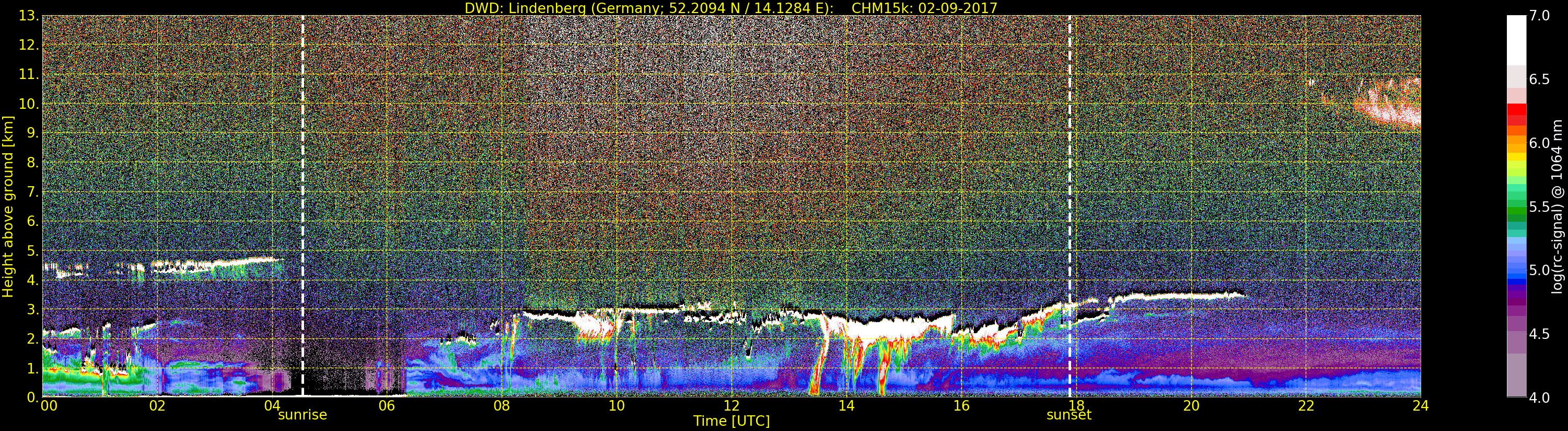
Task: Click the "Height above ground [km]" axis label
Action: point(8,206)
